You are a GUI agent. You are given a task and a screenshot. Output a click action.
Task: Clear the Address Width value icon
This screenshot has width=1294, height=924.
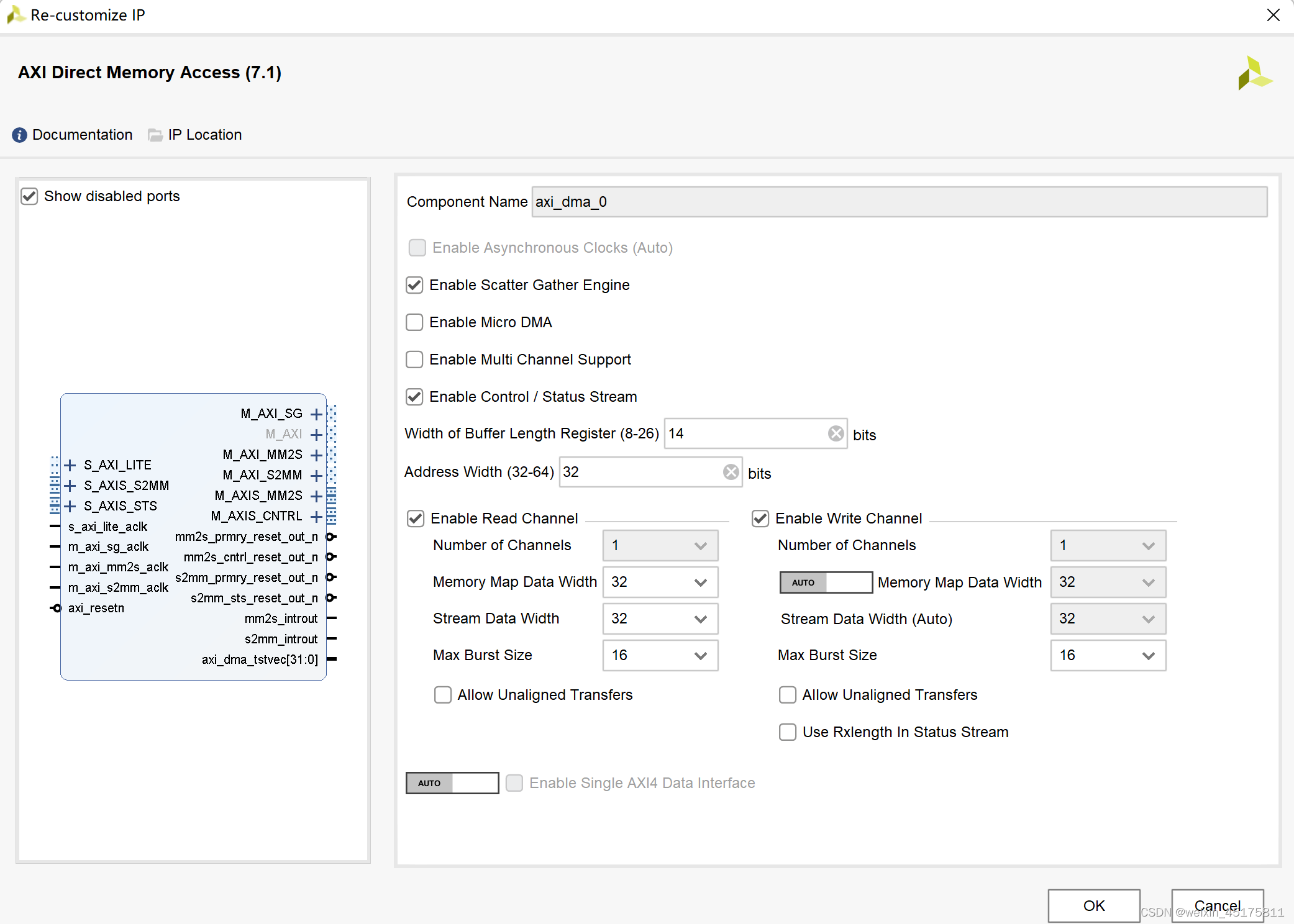731,472
